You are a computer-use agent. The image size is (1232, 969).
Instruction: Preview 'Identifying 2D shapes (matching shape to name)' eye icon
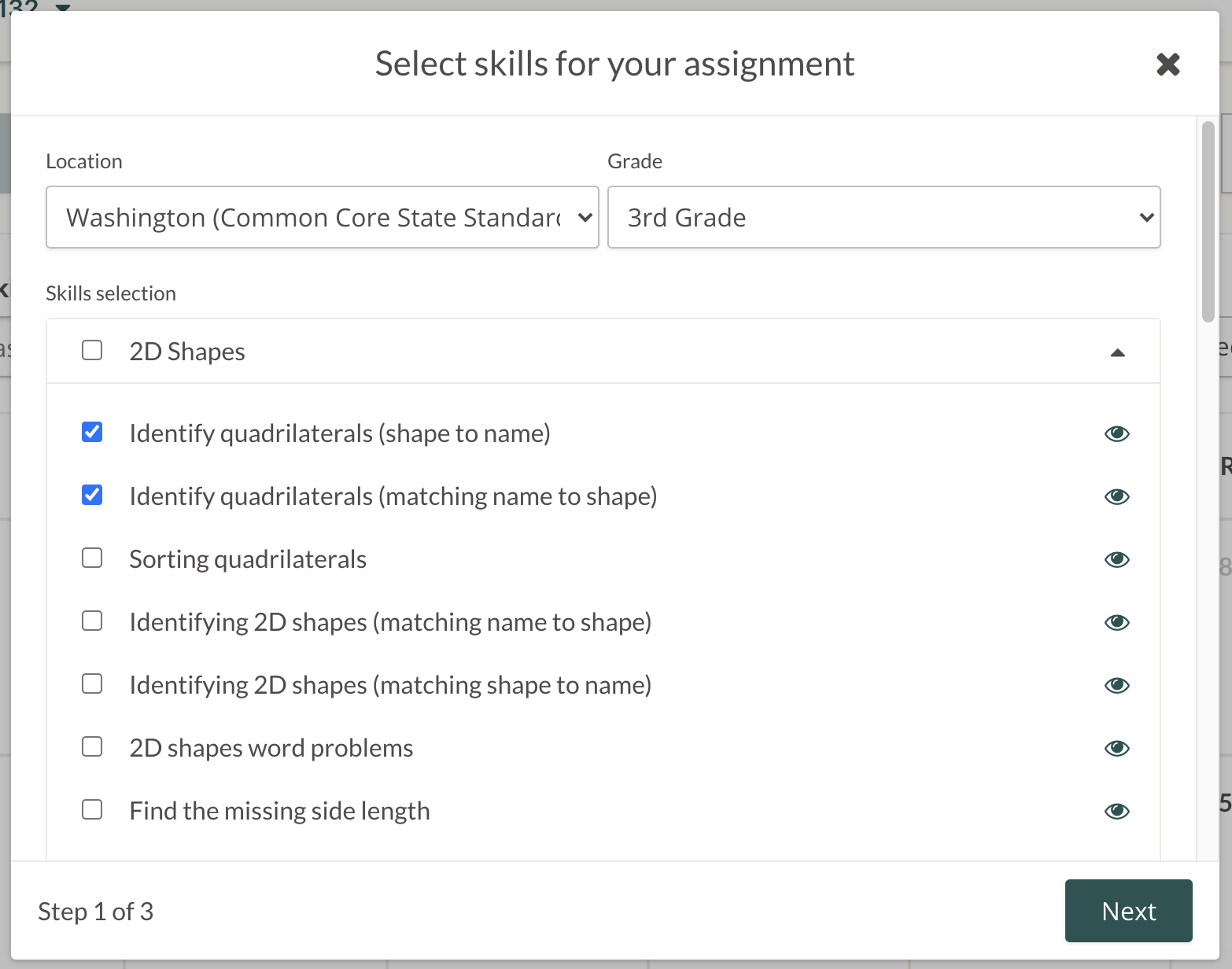(x=1116, y=685)
